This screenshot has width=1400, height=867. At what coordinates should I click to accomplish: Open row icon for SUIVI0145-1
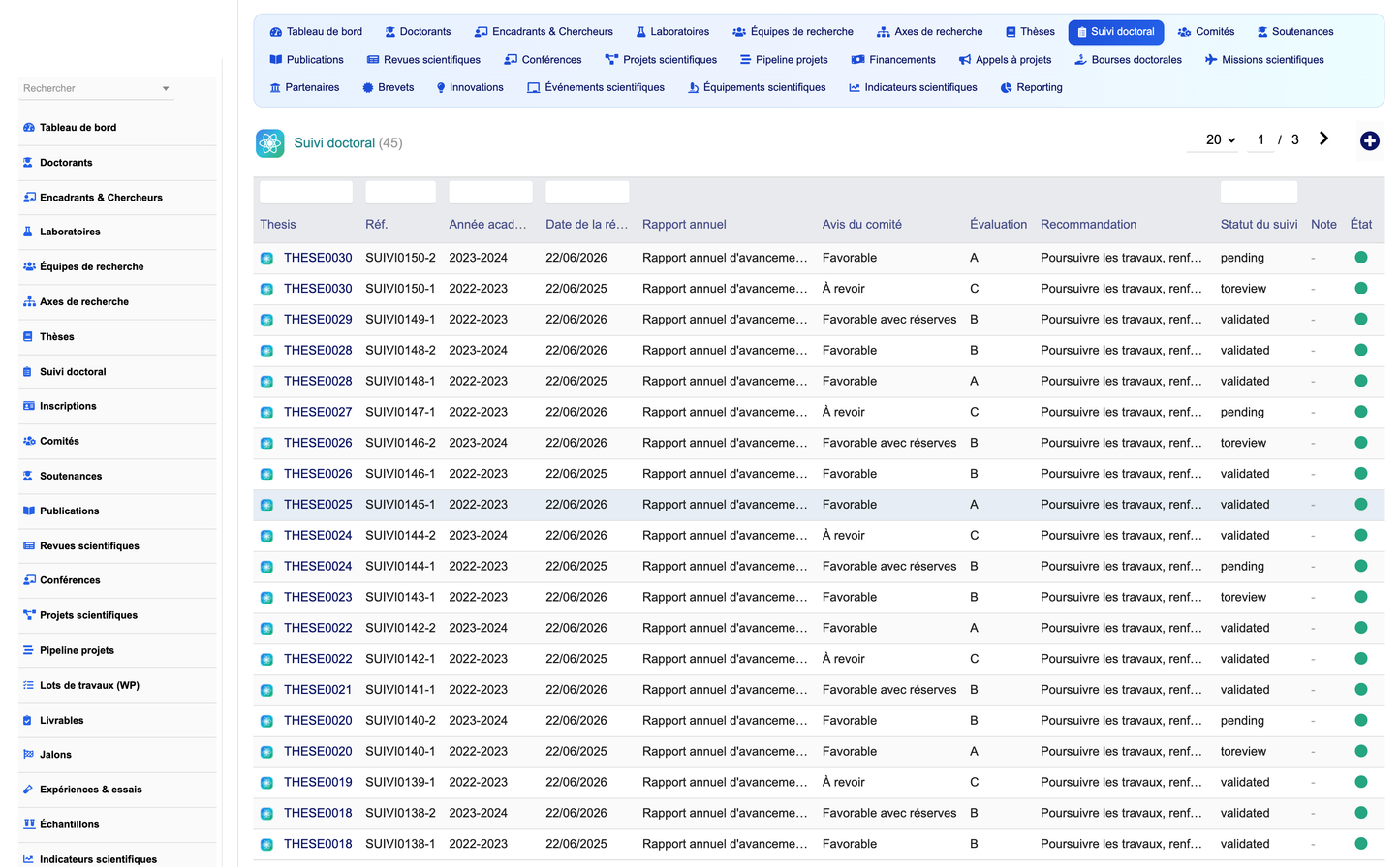click(266, 505)
